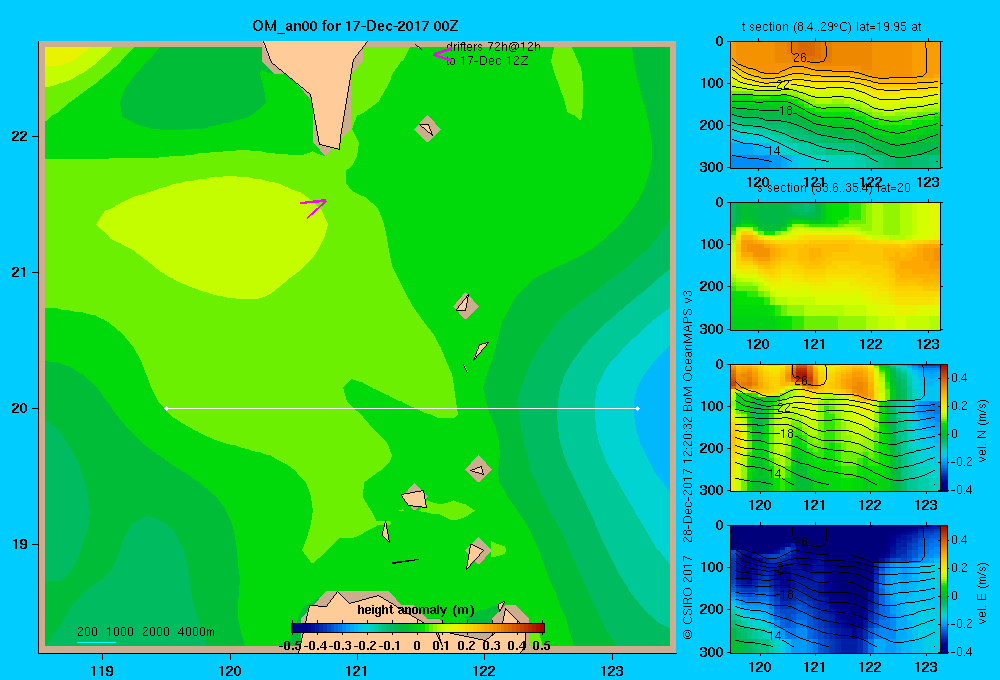Viewport: 1000px width, 680px height.
Task: Click the 0.5 tick on height anomaly scale
Action: (541, 646)
